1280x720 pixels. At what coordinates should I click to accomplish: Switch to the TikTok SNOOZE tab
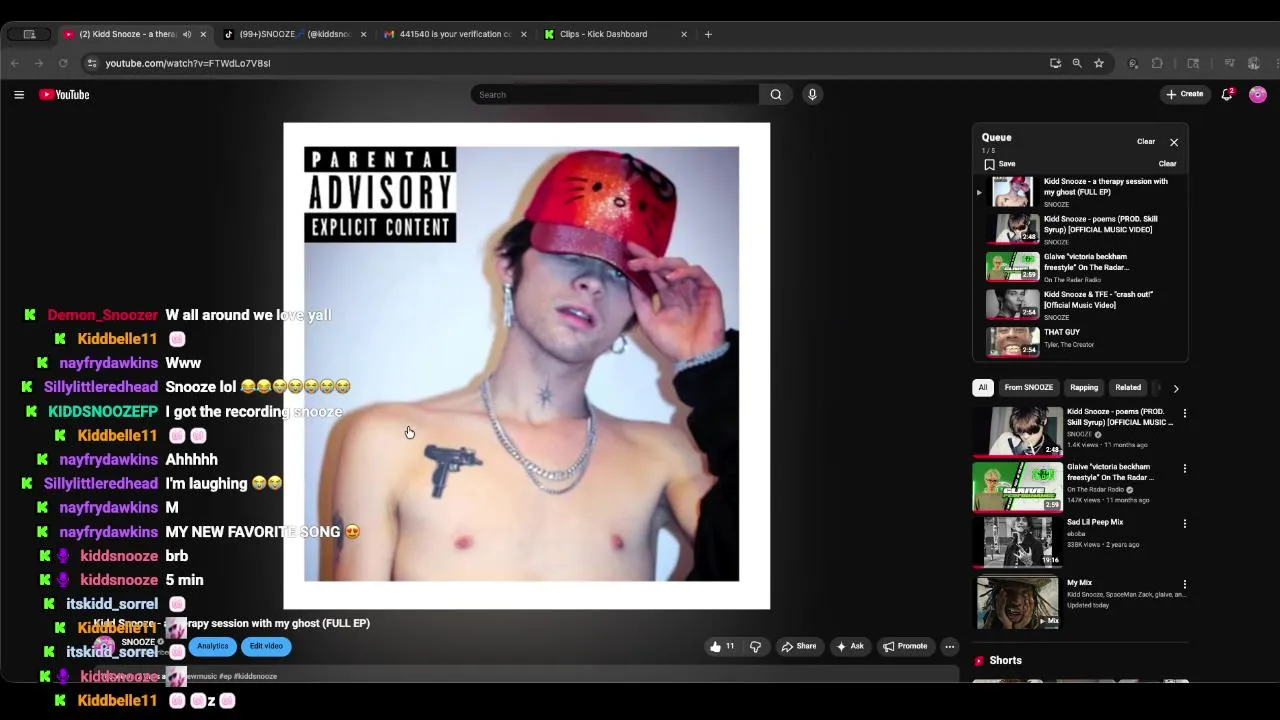tap(295, 34)
